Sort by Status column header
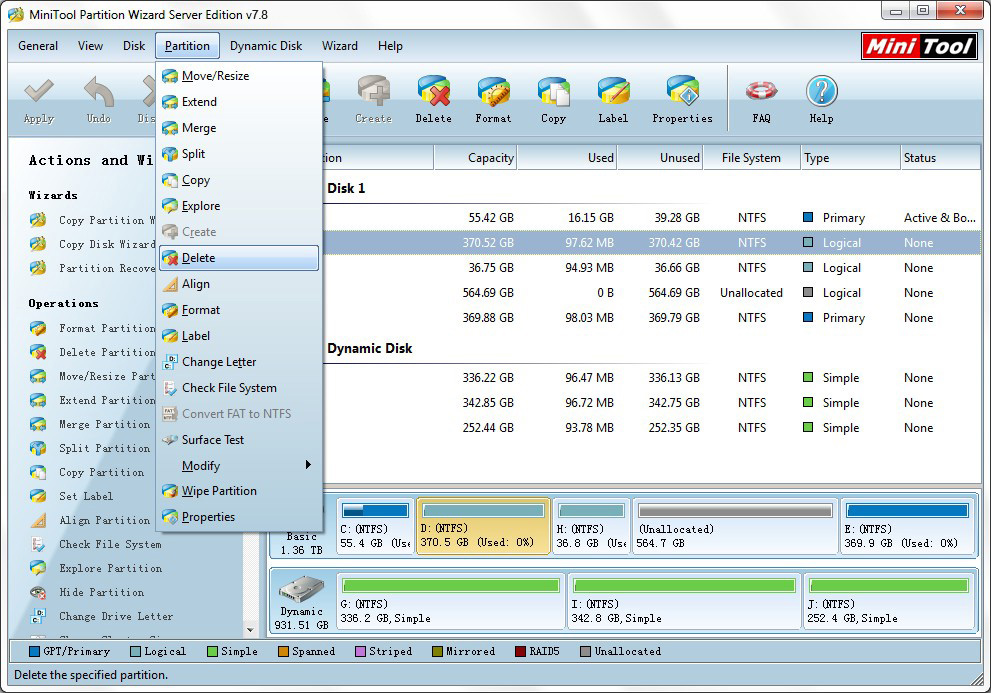Screen dimensions: 991x693 tap(940, 158)
